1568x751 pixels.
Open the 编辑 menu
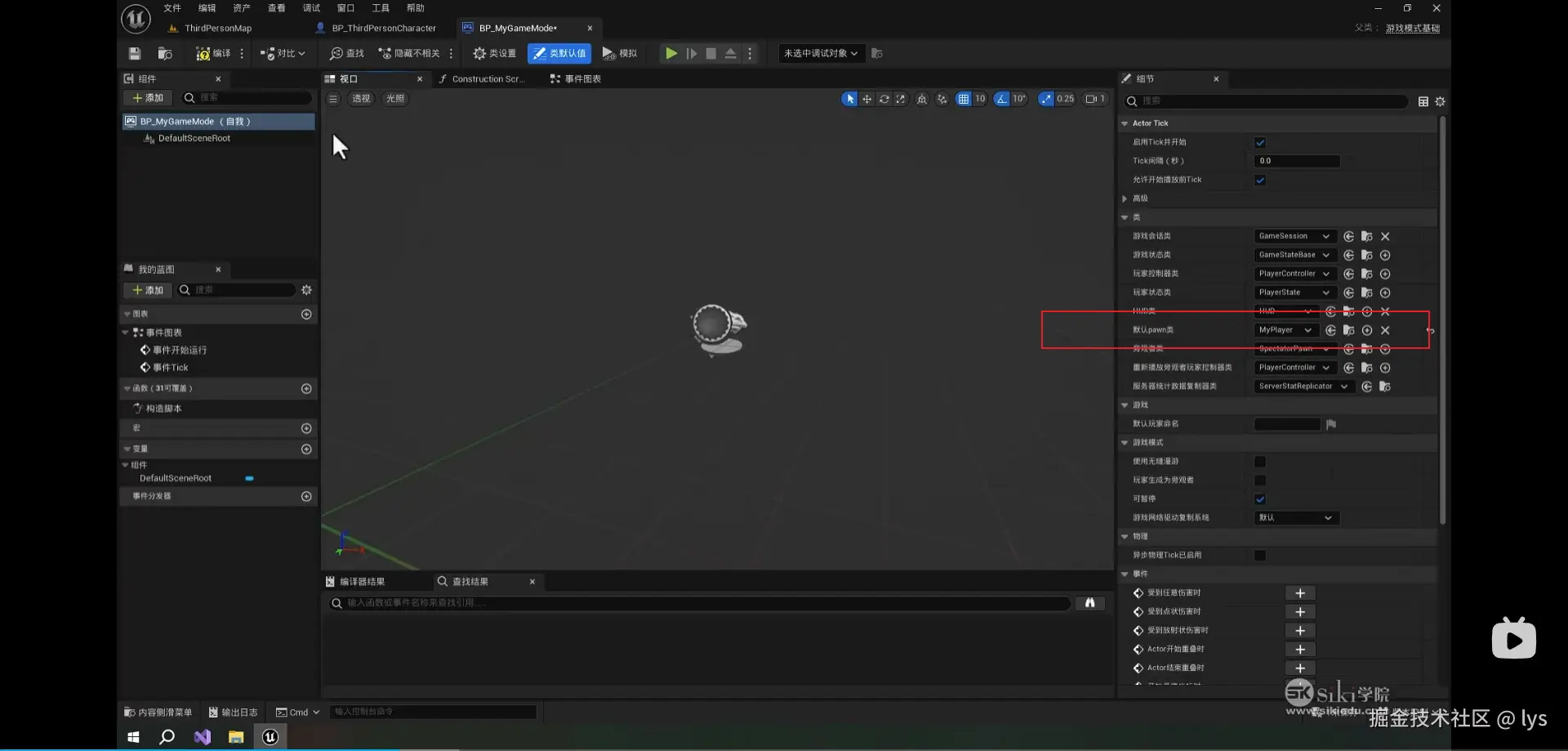point(207,8)
